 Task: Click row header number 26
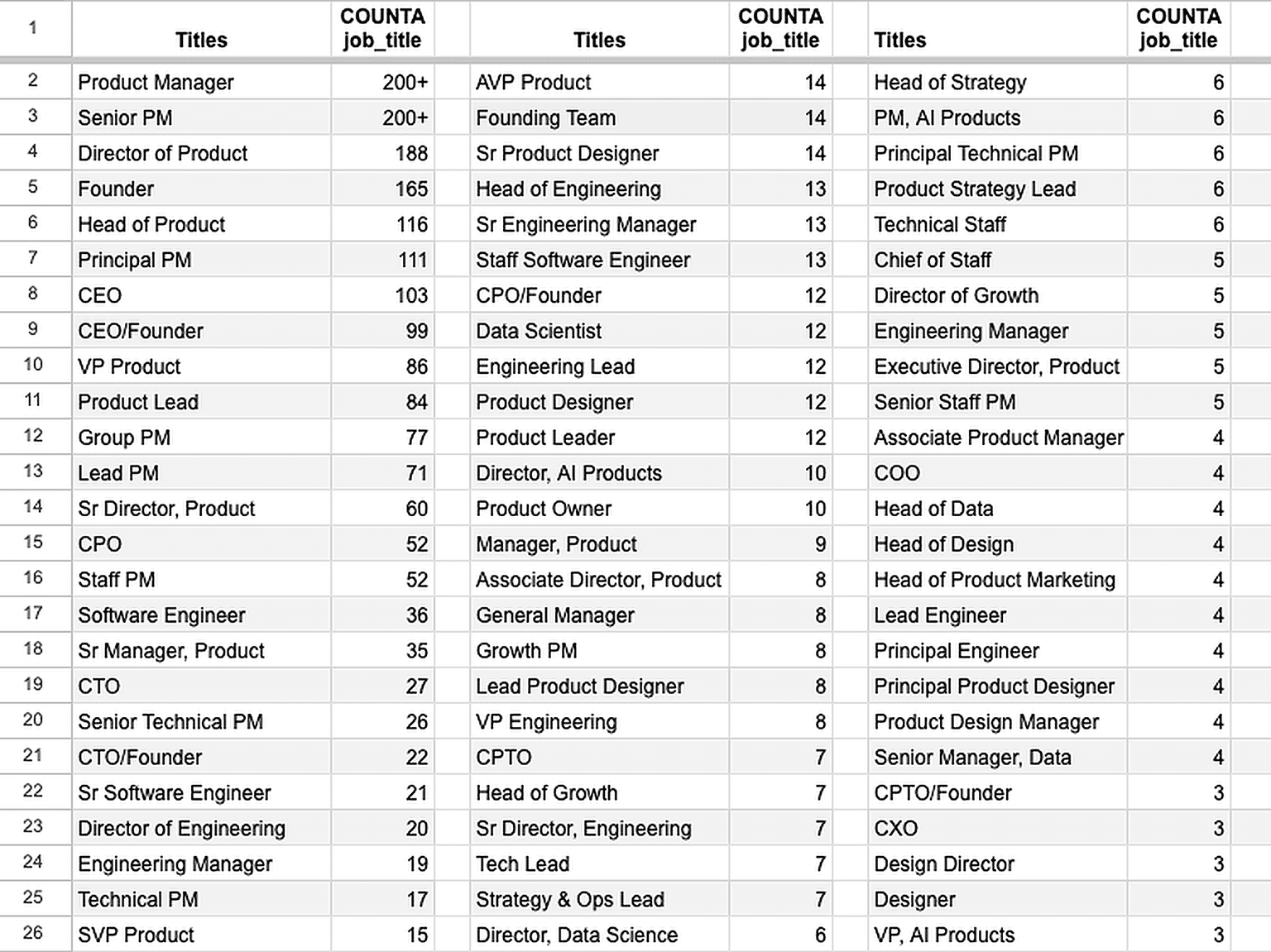point(33,933)
